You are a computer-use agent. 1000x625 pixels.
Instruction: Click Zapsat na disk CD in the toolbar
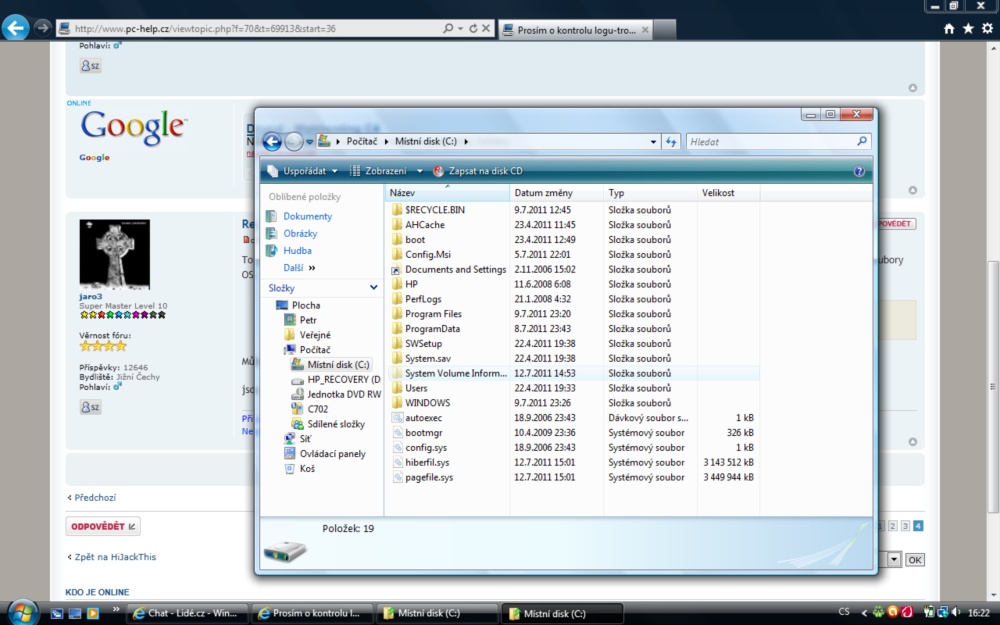478,171
